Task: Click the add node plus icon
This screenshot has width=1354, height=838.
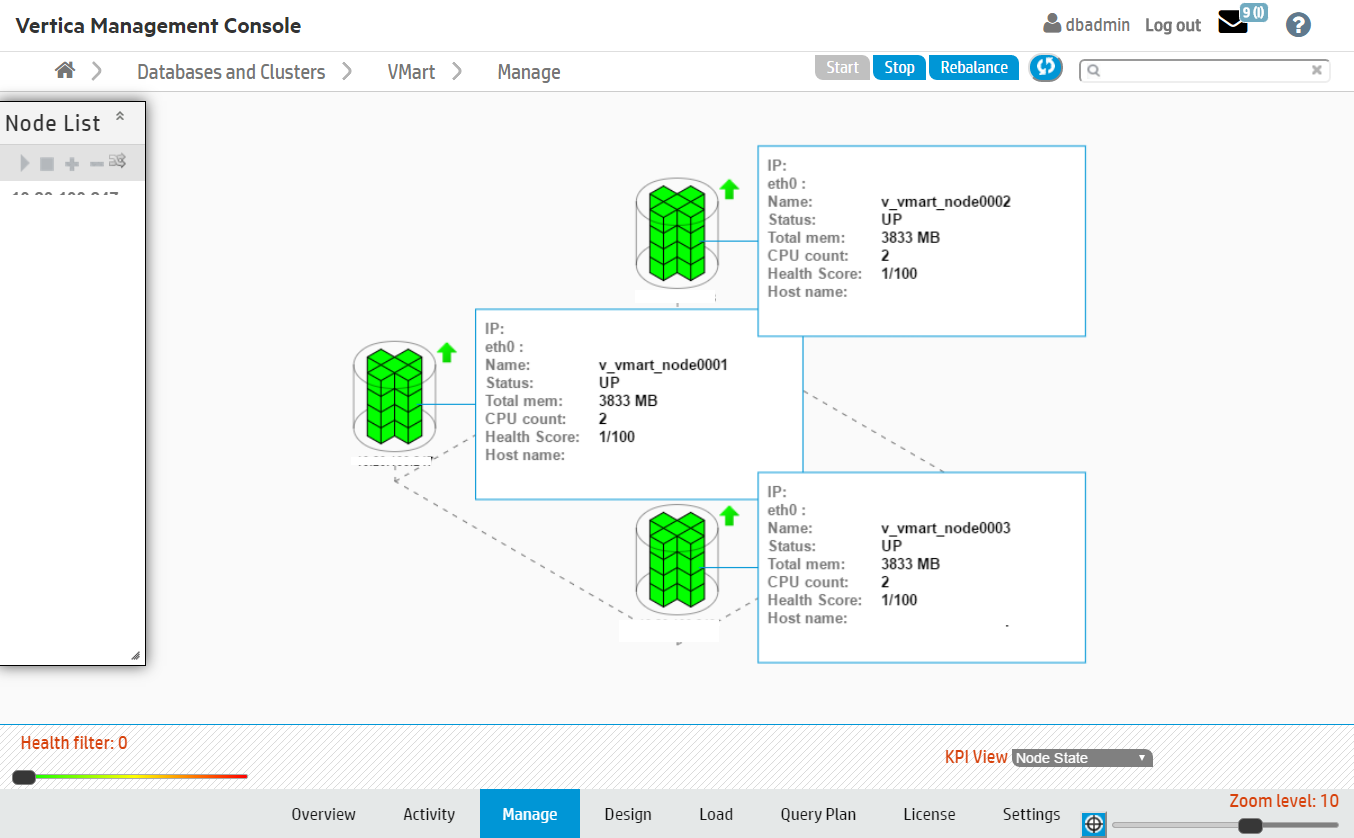Action: [x=72, y=163]
